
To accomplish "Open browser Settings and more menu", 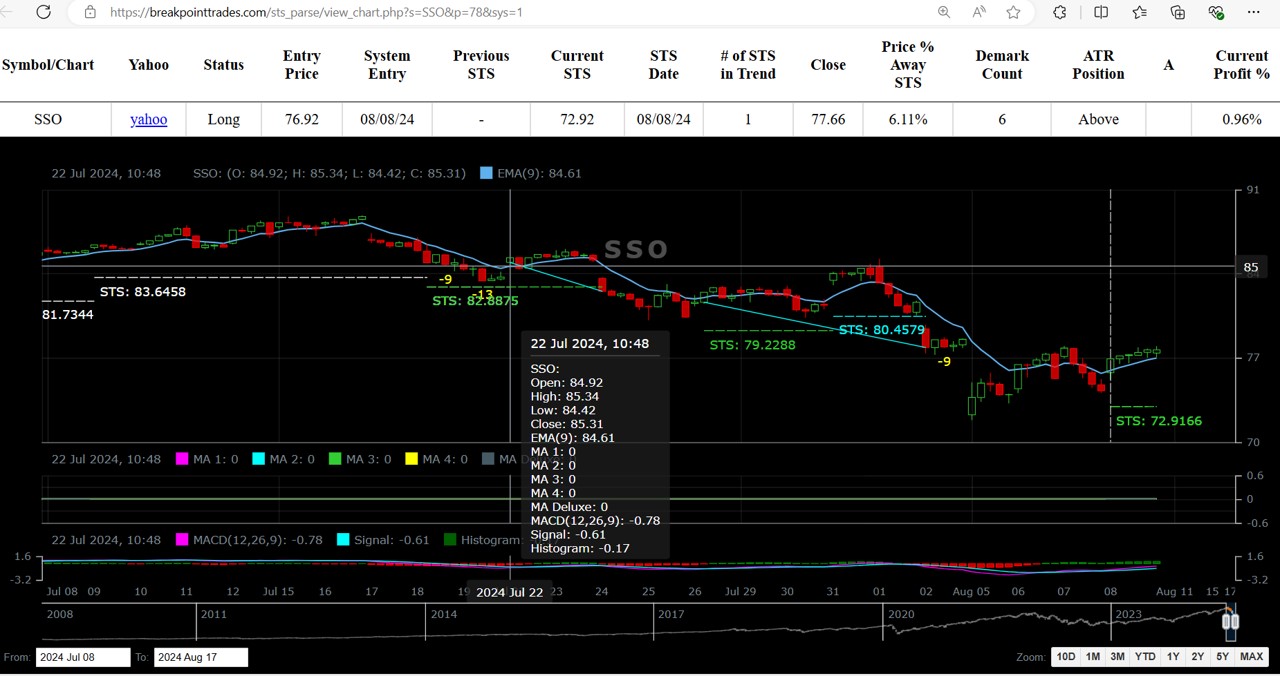I will pyautogui.click(x=1254, y=12).
